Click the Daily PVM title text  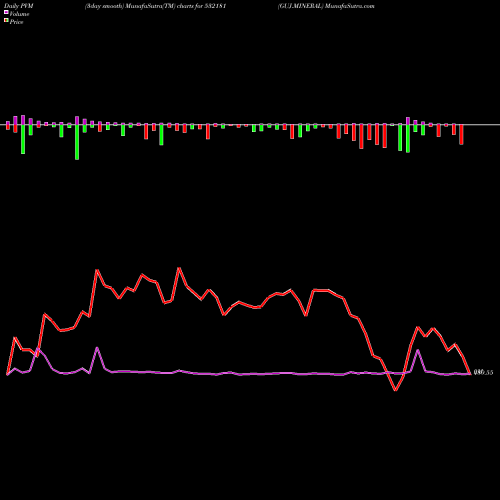click(x=19, y=6)
